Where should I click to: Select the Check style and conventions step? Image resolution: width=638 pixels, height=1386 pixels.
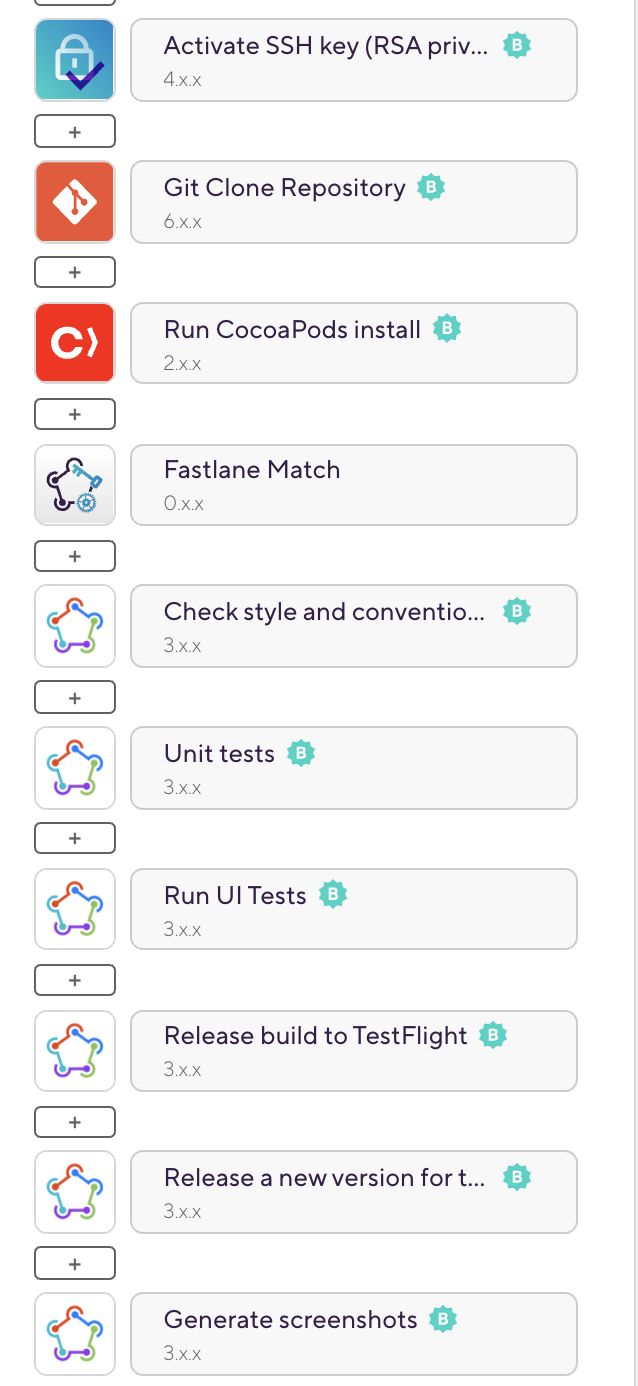click(354, 626)
